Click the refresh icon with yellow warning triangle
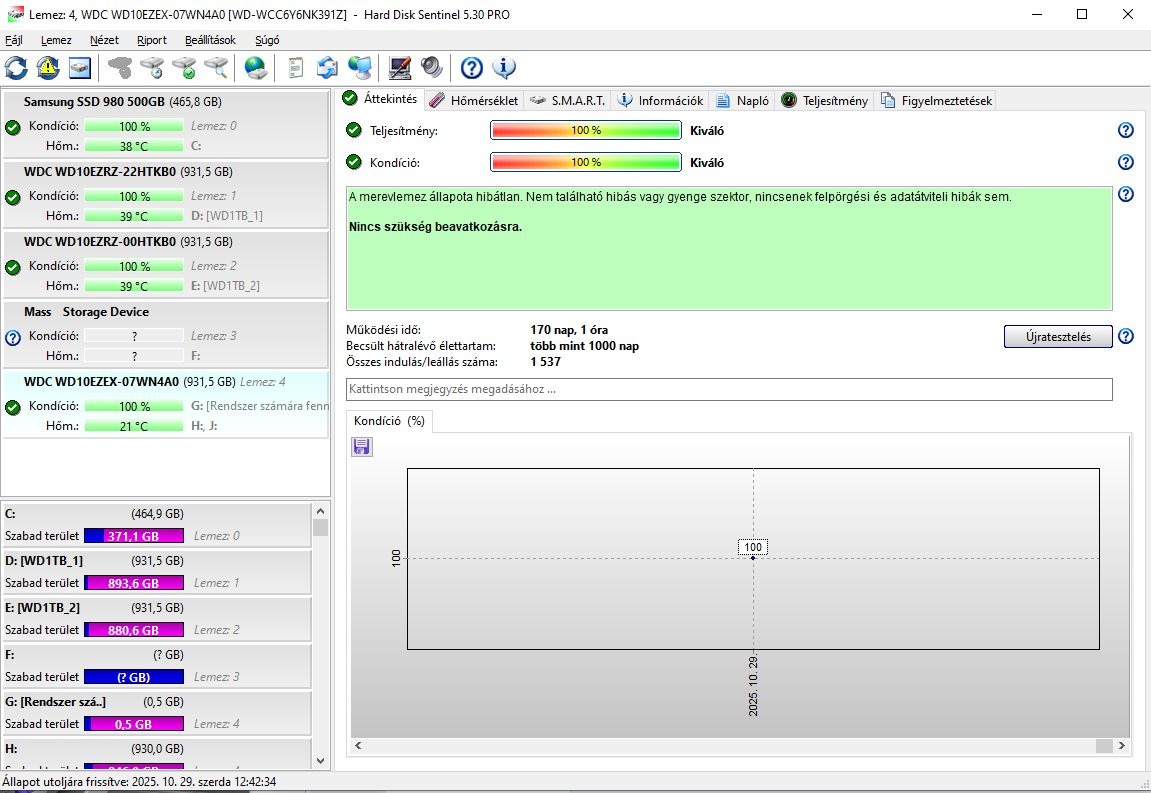The image size is (1151, 793). [x=48, y=68]
